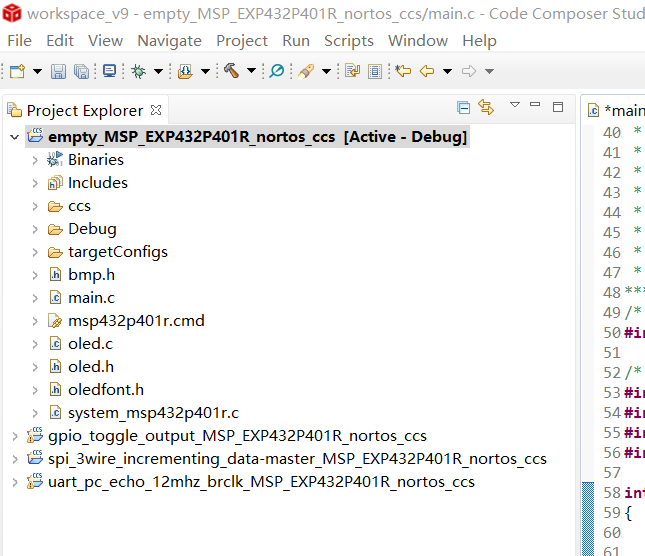Click the Flash load toolbar icon

(x=185, y=71)
